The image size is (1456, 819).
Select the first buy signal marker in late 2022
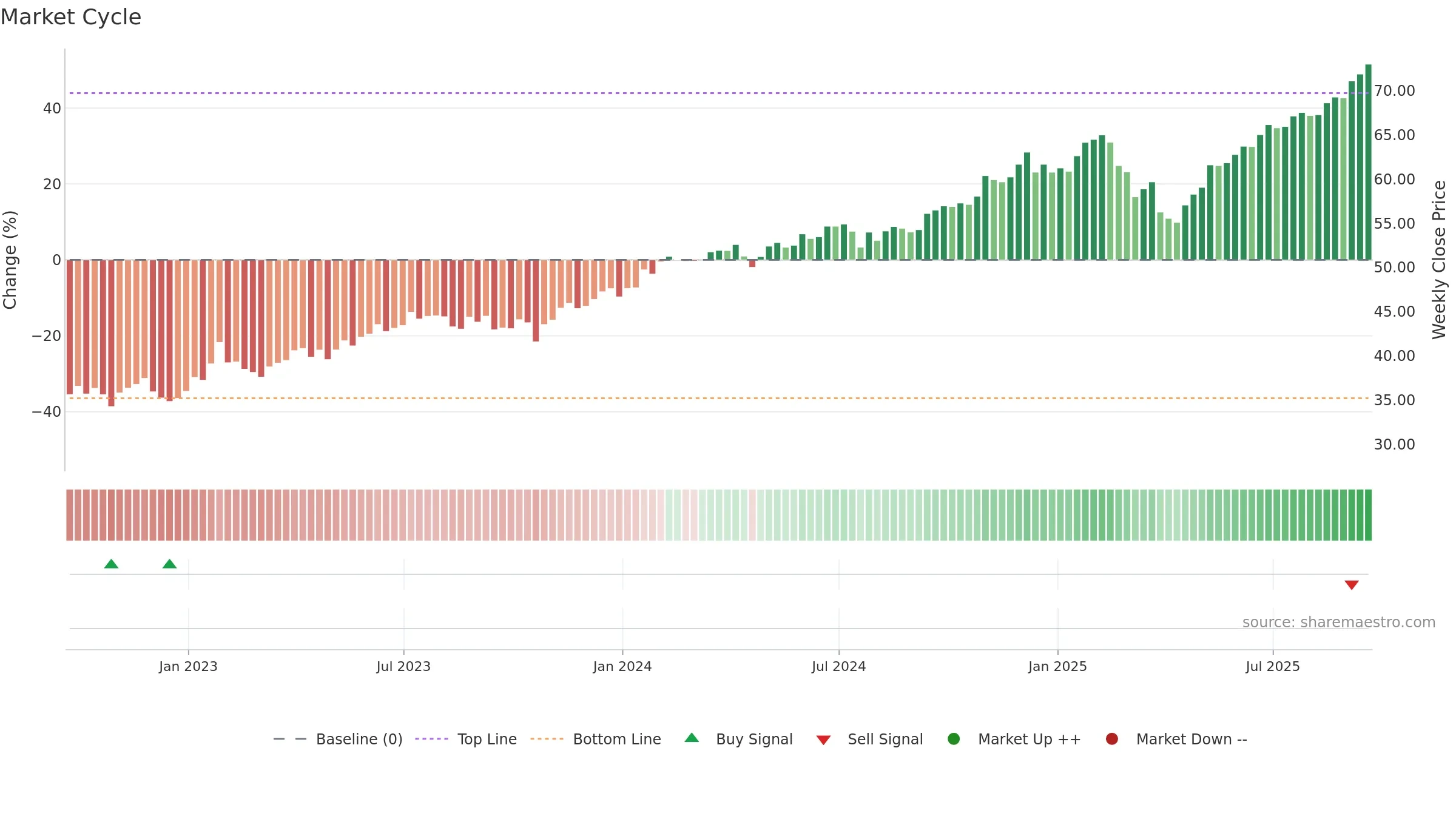click(111, 564)
